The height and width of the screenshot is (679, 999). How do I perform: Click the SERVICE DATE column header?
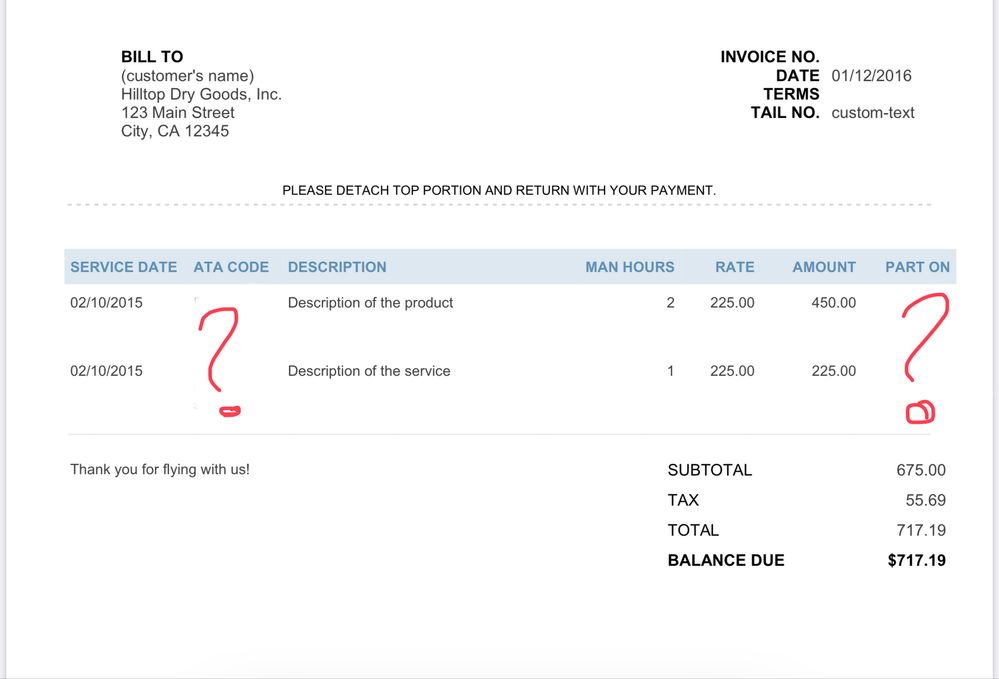123,267
